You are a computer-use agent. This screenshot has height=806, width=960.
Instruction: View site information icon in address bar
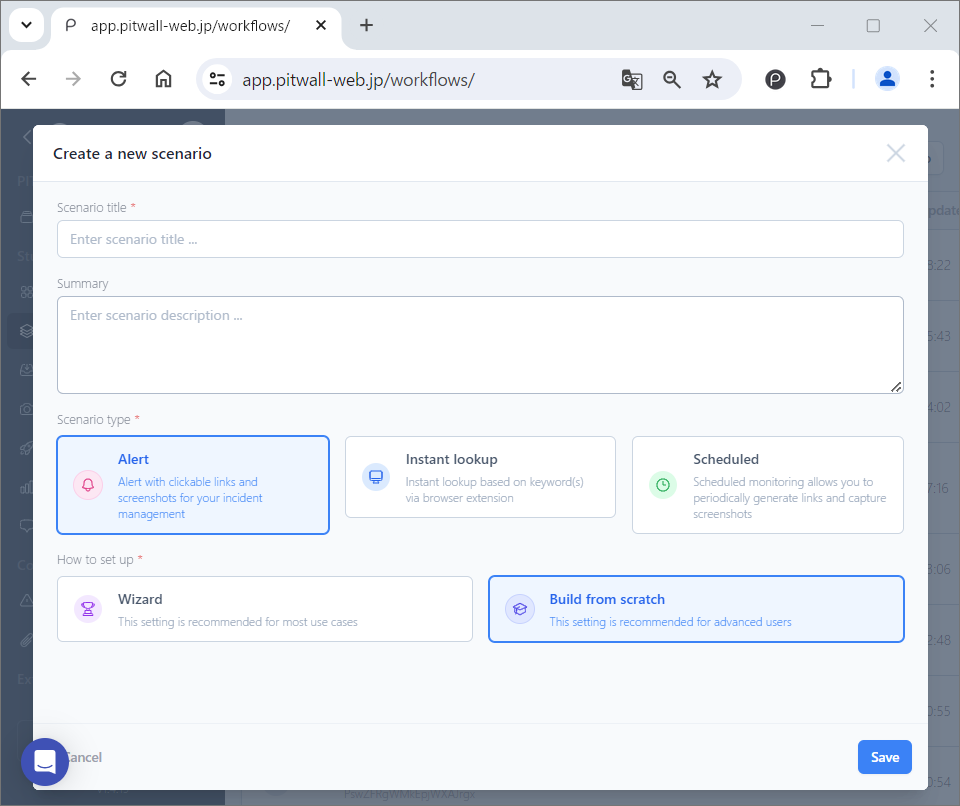pos(218,80)
